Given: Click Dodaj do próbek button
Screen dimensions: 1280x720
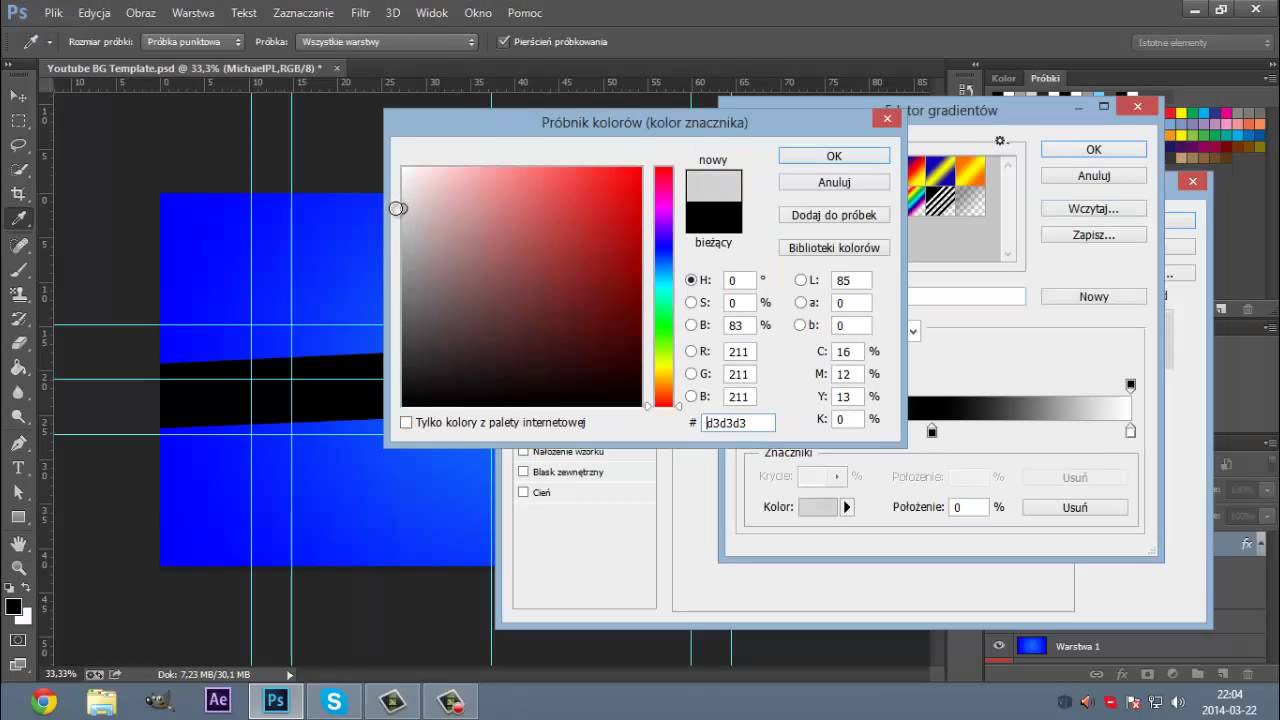Looking at the screenshot, I should pos(834,215).
